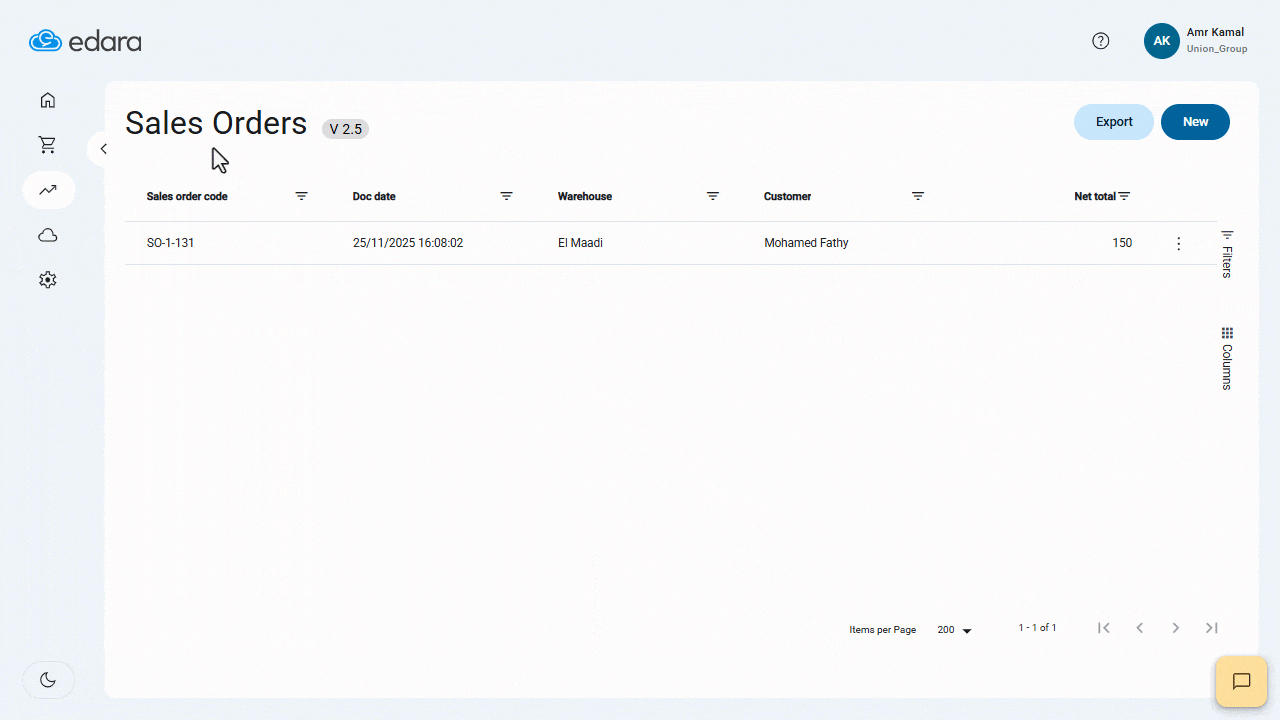
Task: Filter the Doc date column
Action: 507,196
